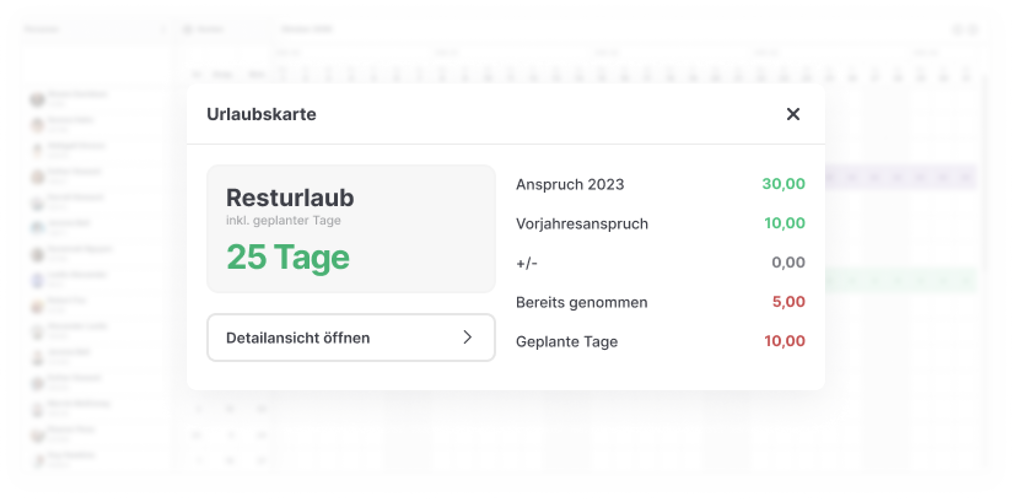Click the calendar icon in the header
The image size is (1012, 499).
coord(187,30)
